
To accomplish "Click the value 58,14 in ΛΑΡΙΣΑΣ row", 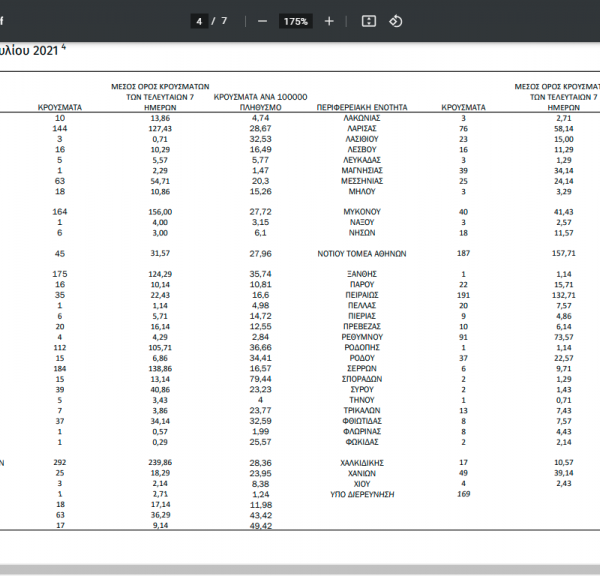I will 563,129.
